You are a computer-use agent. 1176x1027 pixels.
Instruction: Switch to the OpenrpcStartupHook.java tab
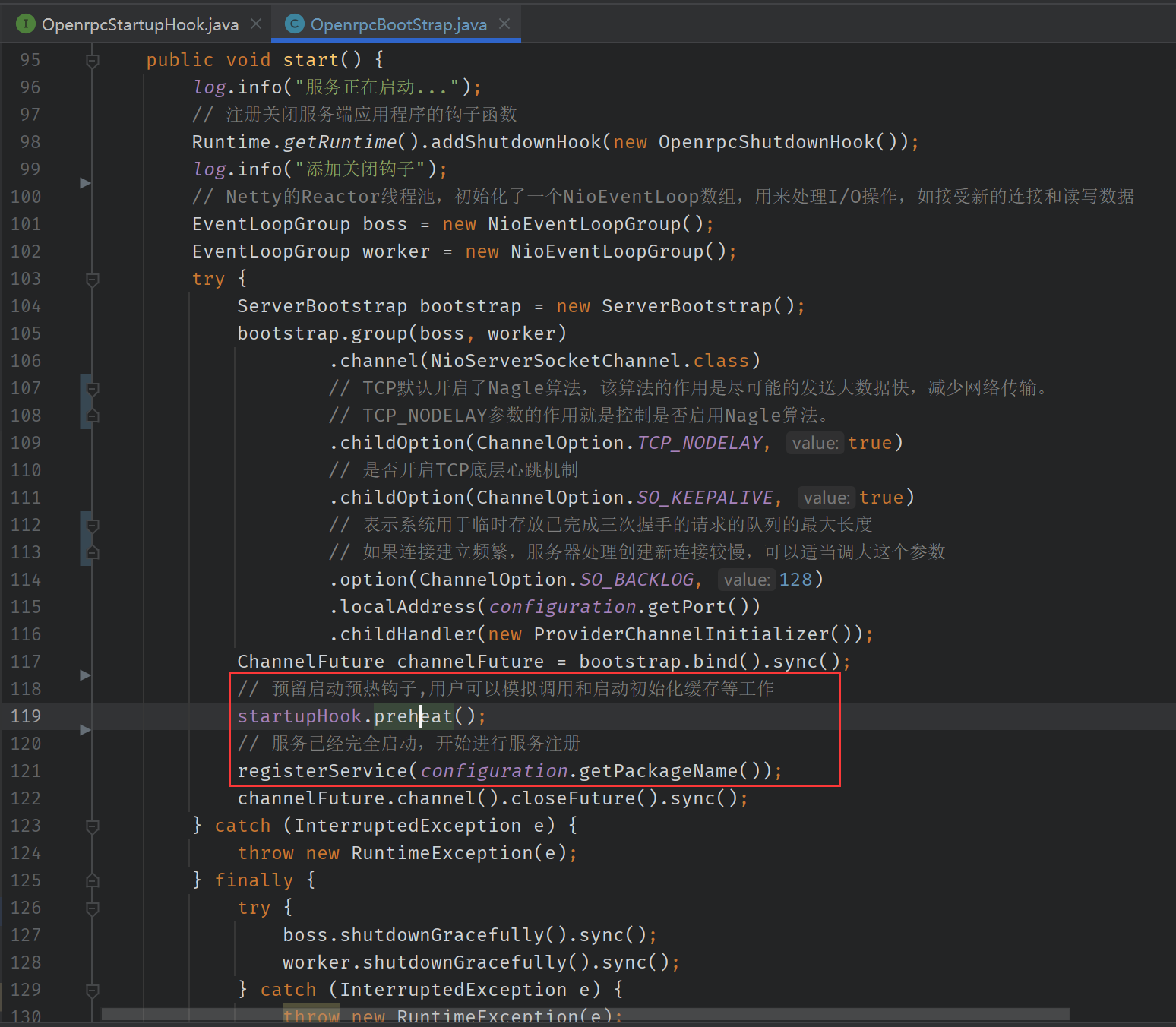pos(140,24)
